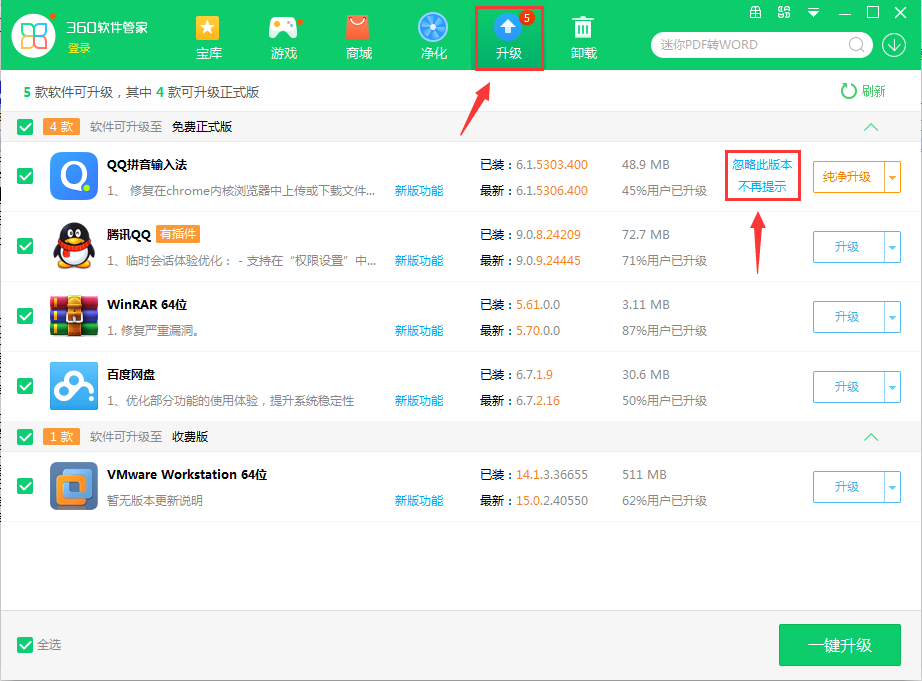Open the 游戏 games section
The height and width of the screenshot is (681, 922).
pos(284,38)
